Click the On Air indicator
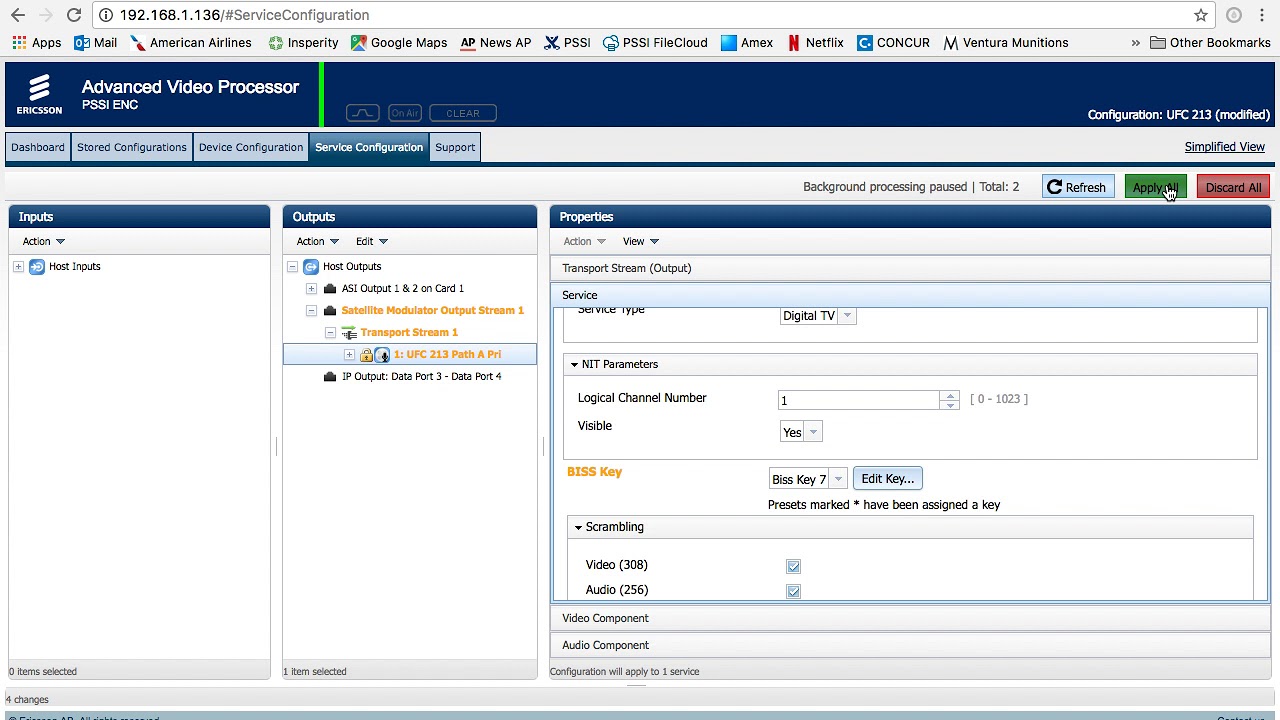The image size is (1280, 720). coord(405,113)
